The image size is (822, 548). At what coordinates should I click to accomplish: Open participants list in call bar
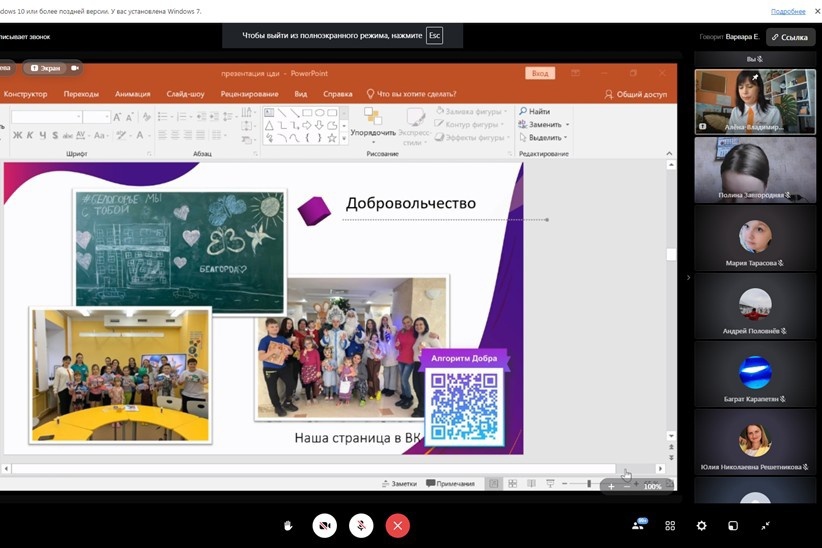639,525
